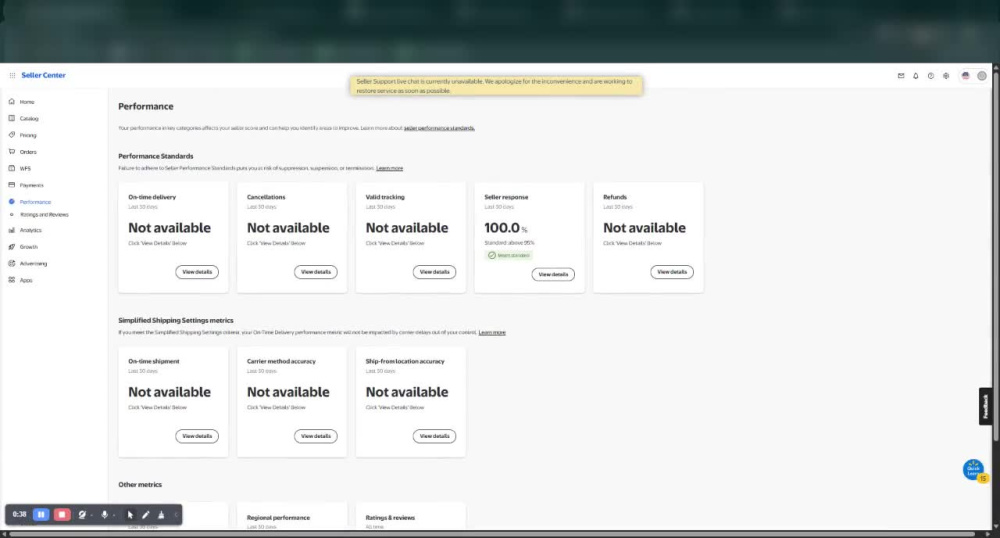View details for Ship-from location accuracy
The width and height of the screenshot is (1000, 538).
434,437
